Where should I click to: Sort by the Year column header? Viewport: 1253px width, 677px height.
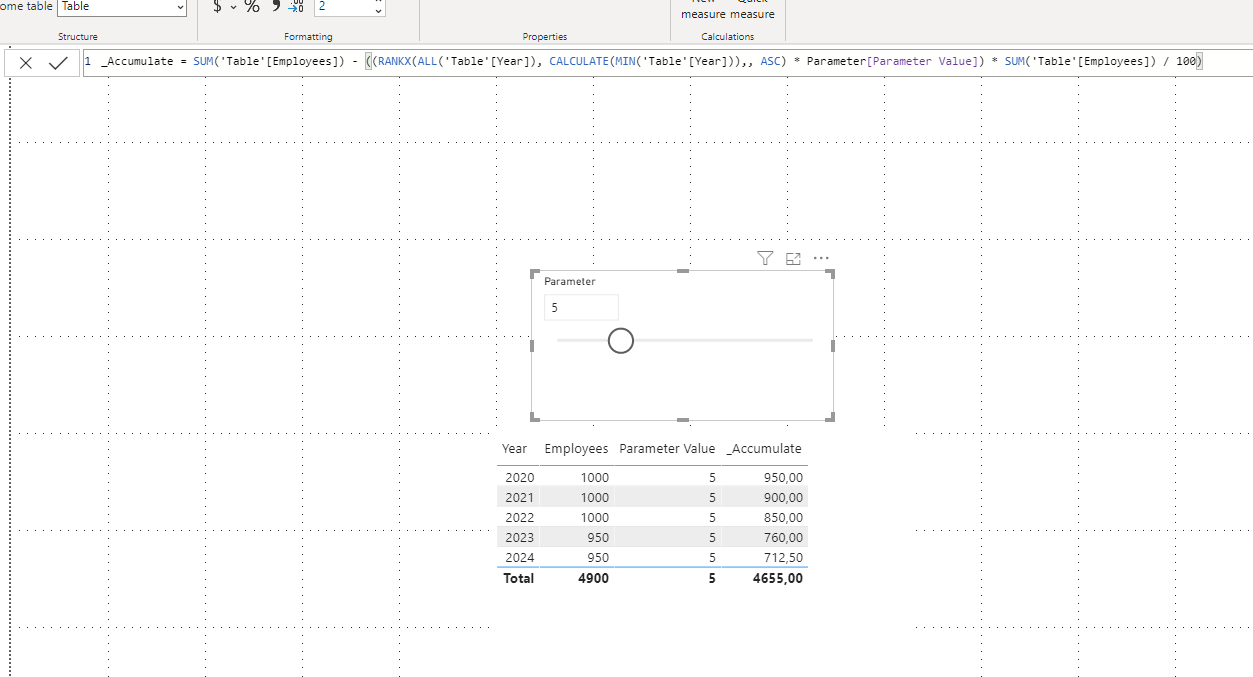[515, 449]
